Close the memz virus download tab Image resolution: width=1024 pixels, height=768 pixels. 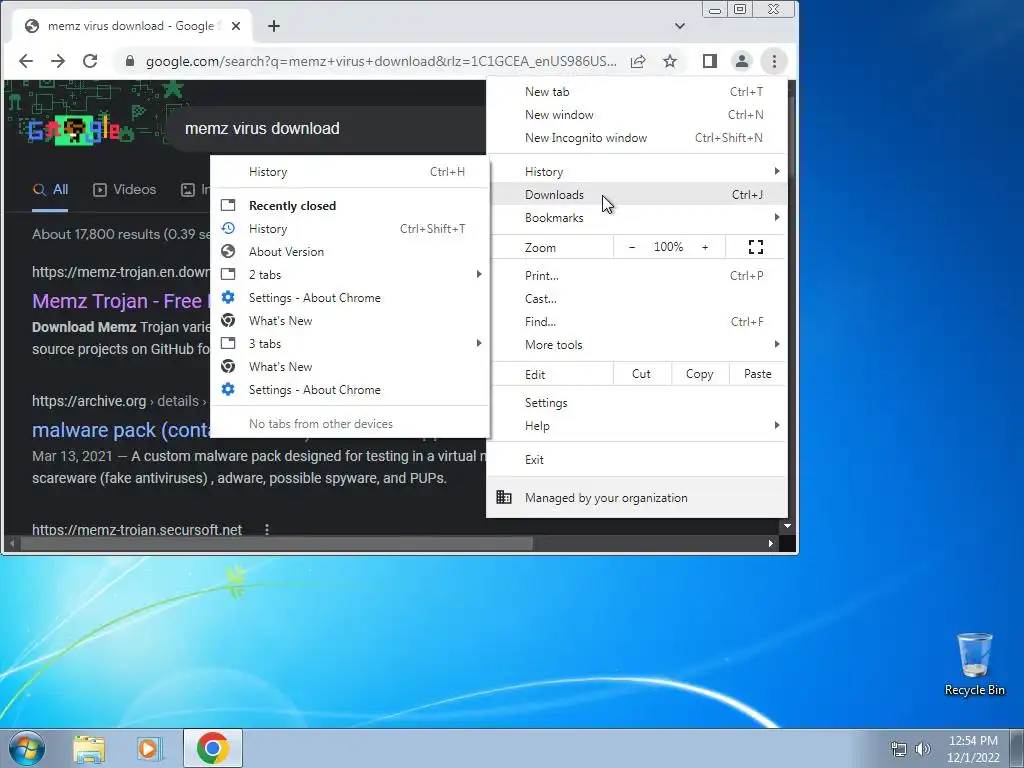coord(236,26)
